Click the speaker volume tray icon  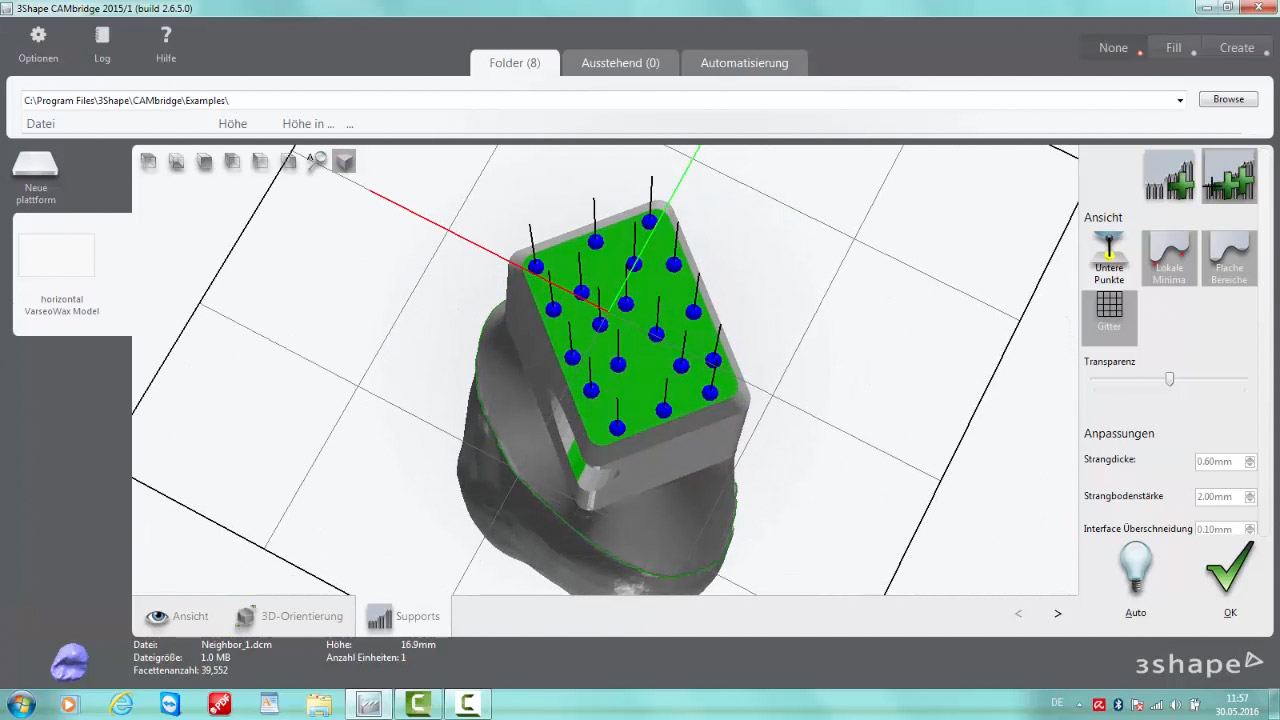[x=1178, y=704]
